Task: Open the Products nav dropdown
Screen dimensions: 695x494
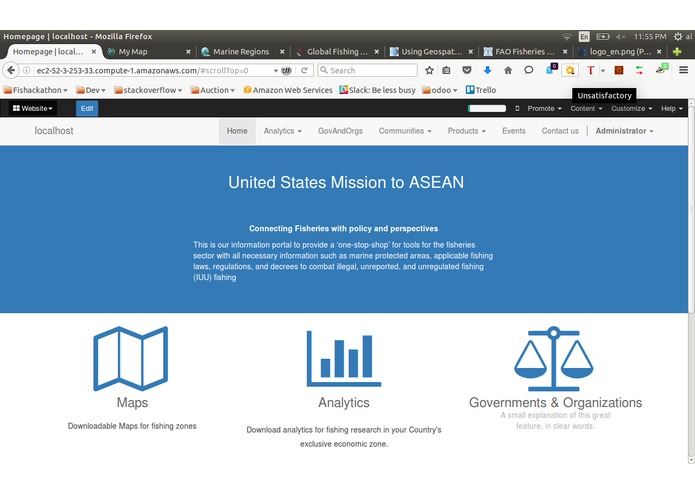Action: [466, 131]
